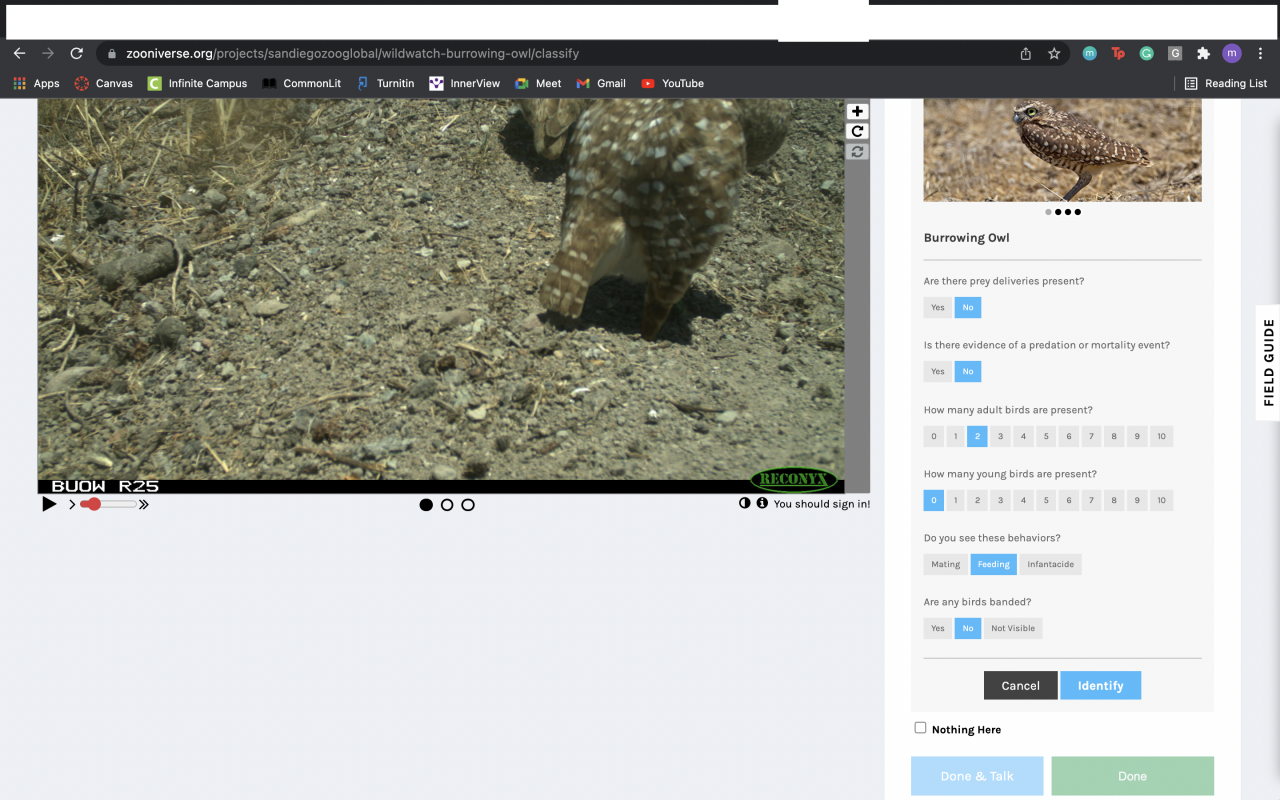
Task: Open the Chrome Extensions puzzle icon
Action: [x=1203, y=54]
